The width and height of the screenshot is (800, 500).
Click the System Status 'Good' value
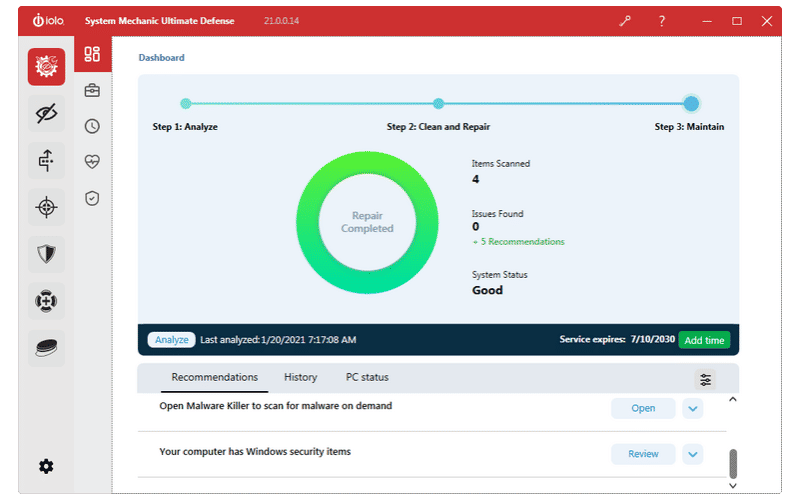point(487,290)
